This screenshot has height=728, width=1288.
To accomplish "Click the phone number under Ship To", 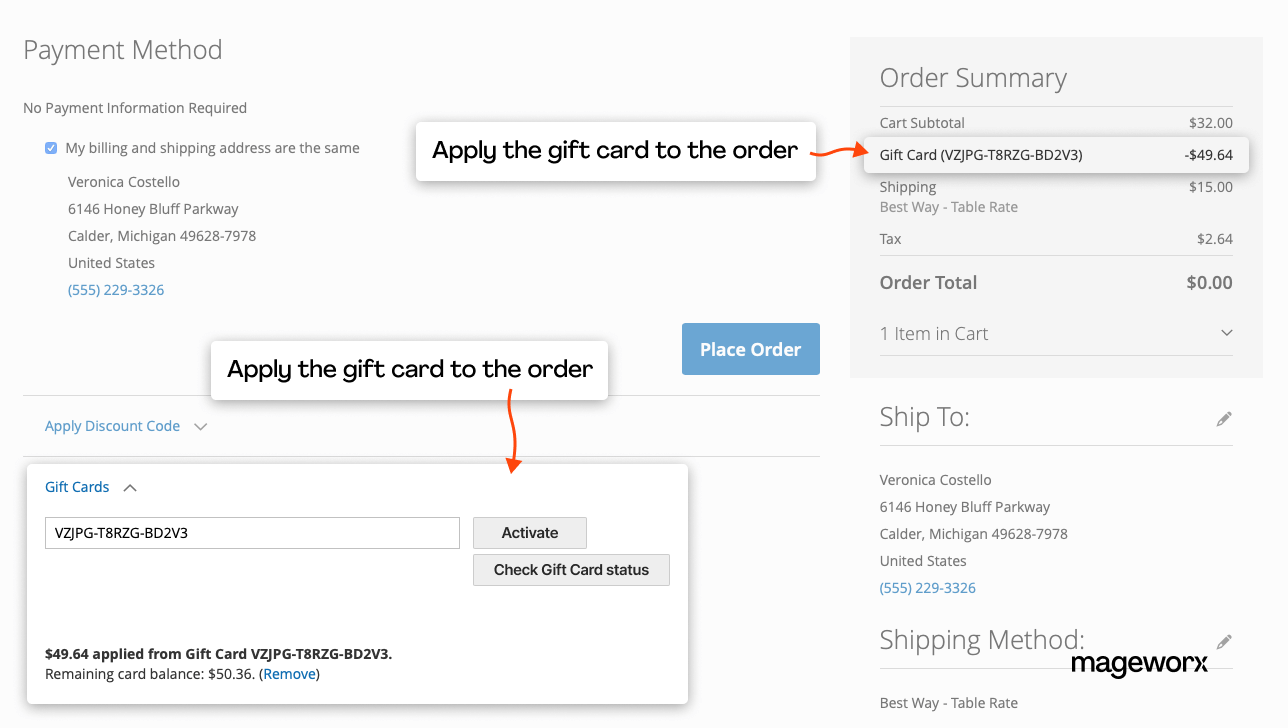I will click(x=927, y=588).
